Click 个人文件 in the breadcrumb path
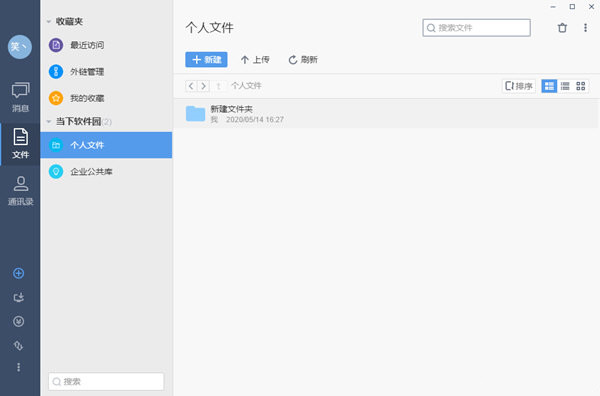The image size is (600, 396). coord(246,86)
